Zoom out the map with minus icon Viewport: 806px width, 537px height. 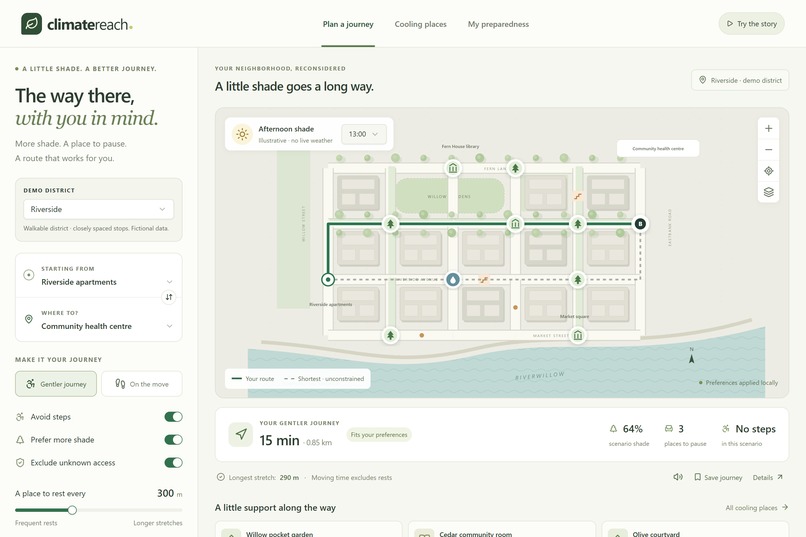click(768, 150)
